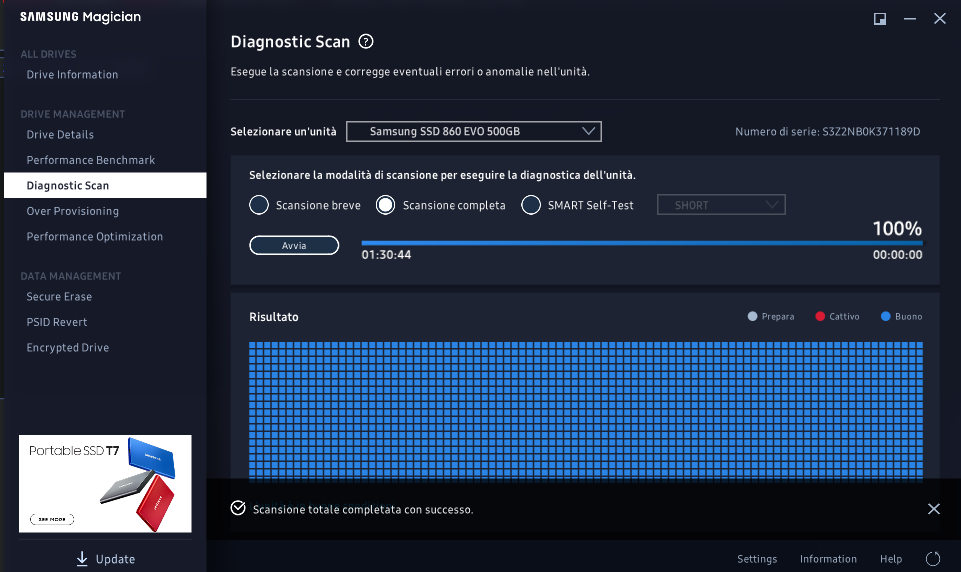The height and width of the screenshot is (572, 961).
Task: Click the Buono blue legend swatch
Action: (886, 316)
